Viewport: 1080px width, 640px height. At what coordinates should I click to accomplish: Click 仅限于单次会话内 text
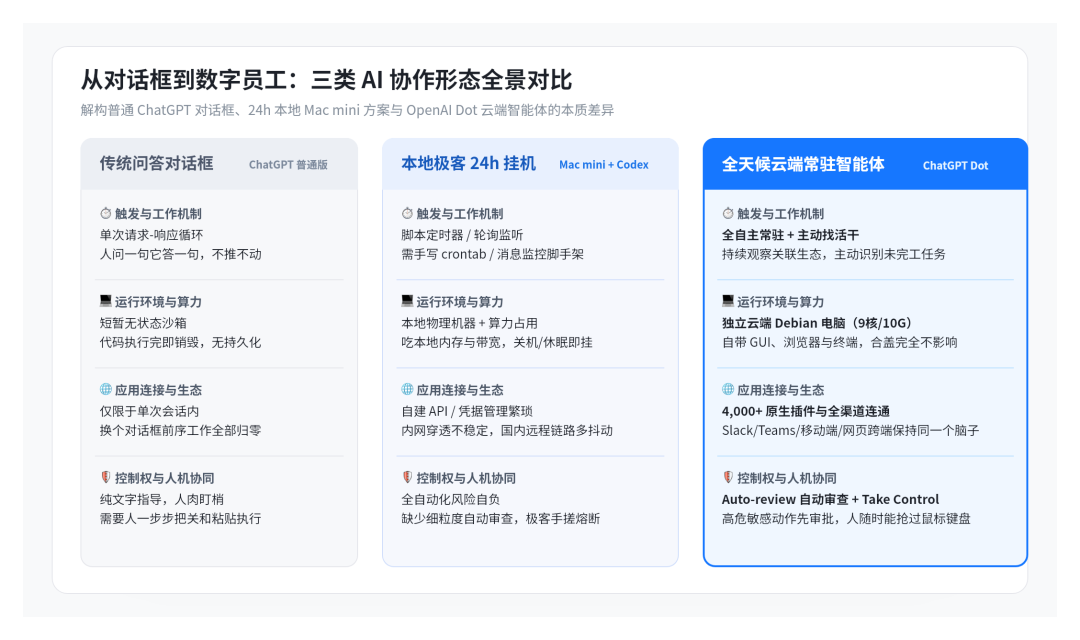[x=149, y=411]
